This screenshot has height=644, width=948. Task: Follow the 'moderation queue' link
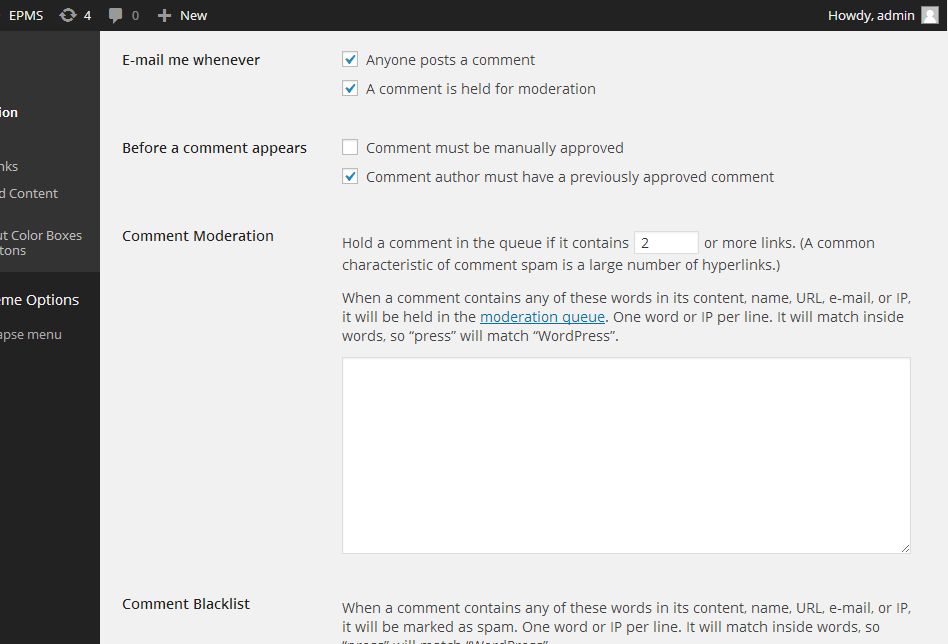click(542, 317)
